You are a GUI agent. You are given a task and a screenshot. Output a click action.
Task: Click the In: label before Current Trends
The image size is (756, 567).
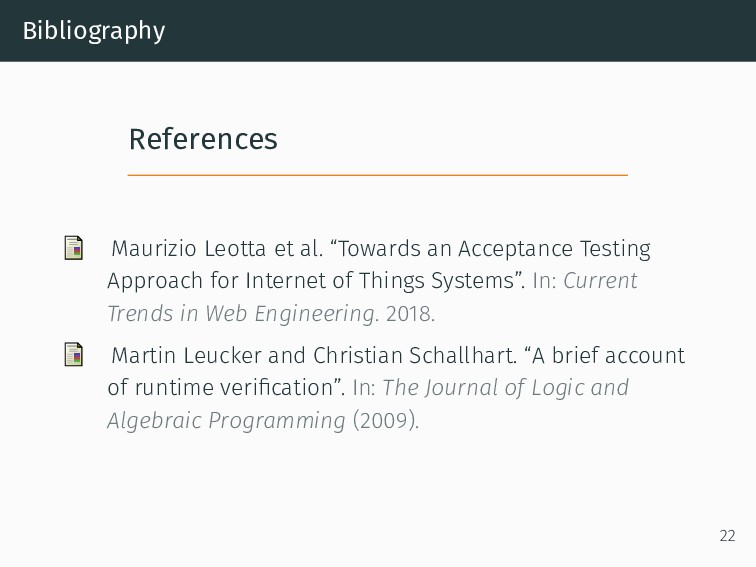545,281
